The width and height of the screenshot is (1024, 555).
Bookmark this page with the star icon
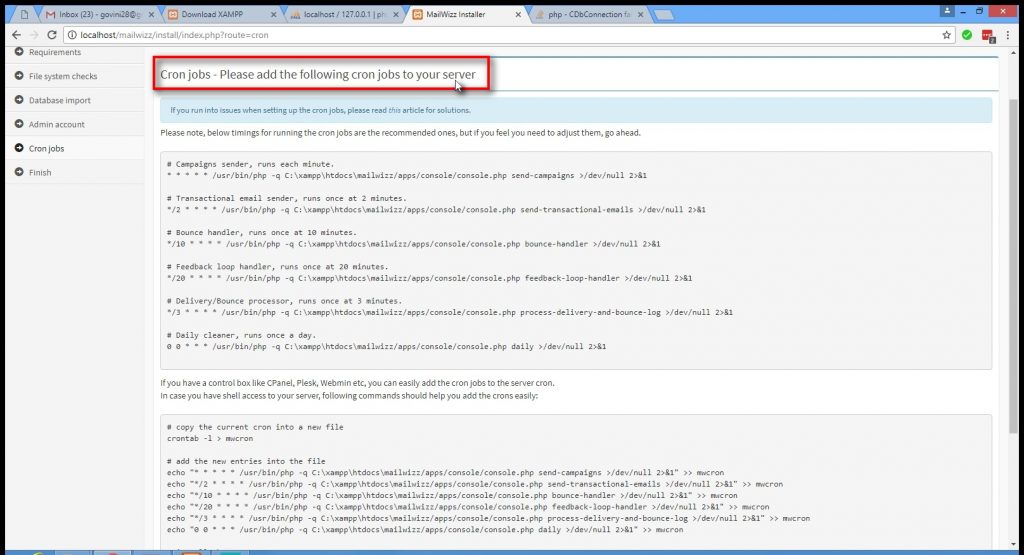coord(946,35)
